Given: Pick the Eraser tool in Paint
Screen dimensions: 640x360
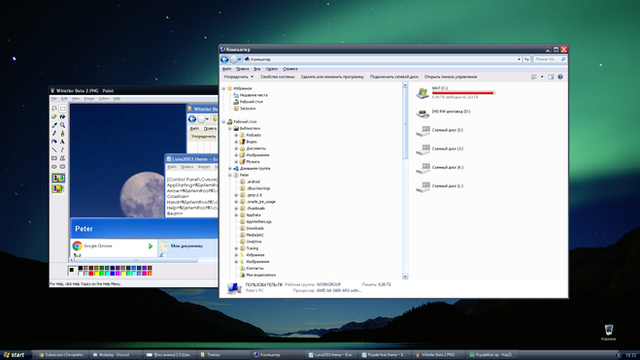Looking at the screenshot, I should coord(54,117).
